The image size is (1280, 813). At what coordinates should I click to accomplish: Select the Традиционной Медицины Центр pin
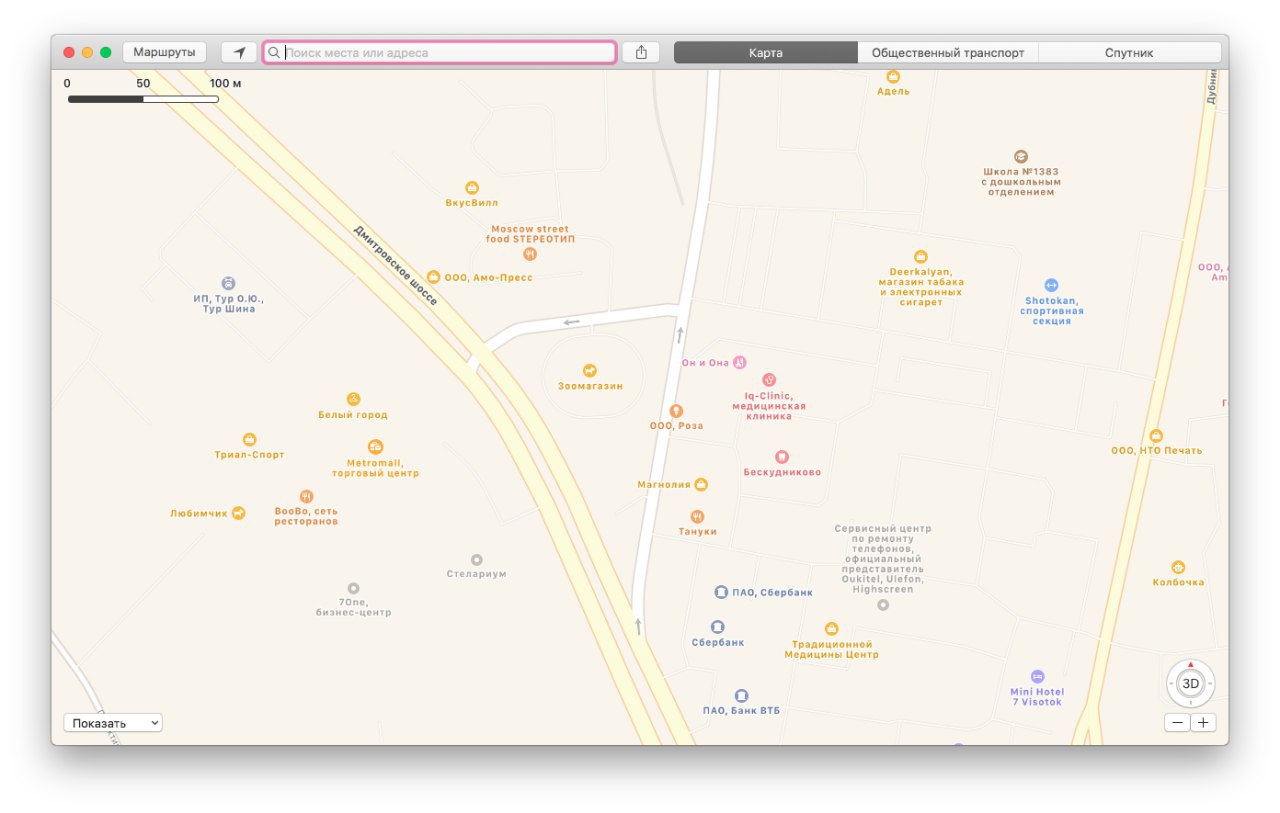point(832,629)
